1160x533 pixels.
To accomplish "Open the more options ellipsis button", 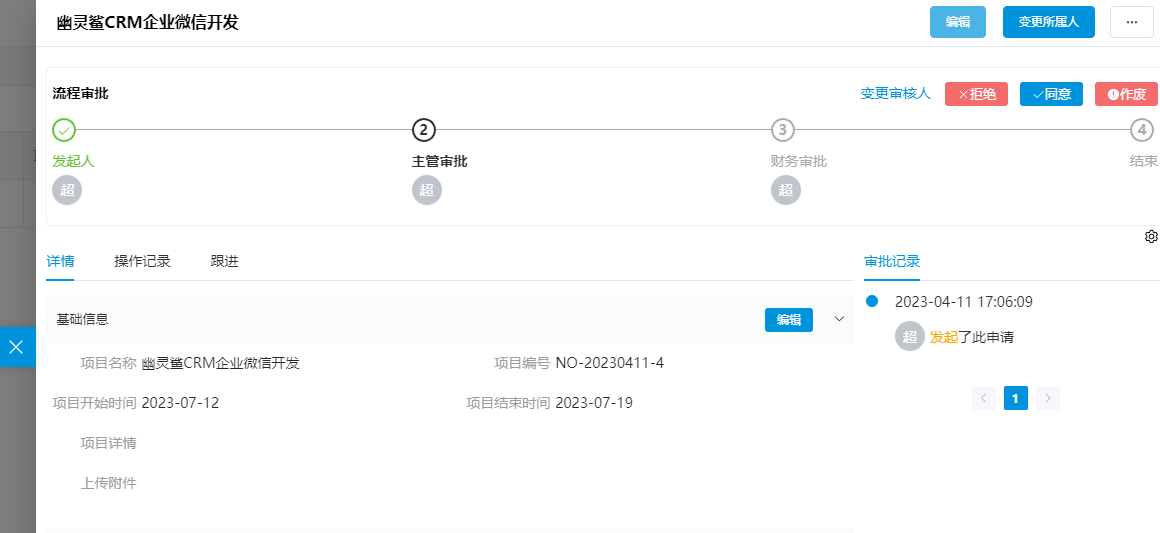I will tap(1131, 22).
